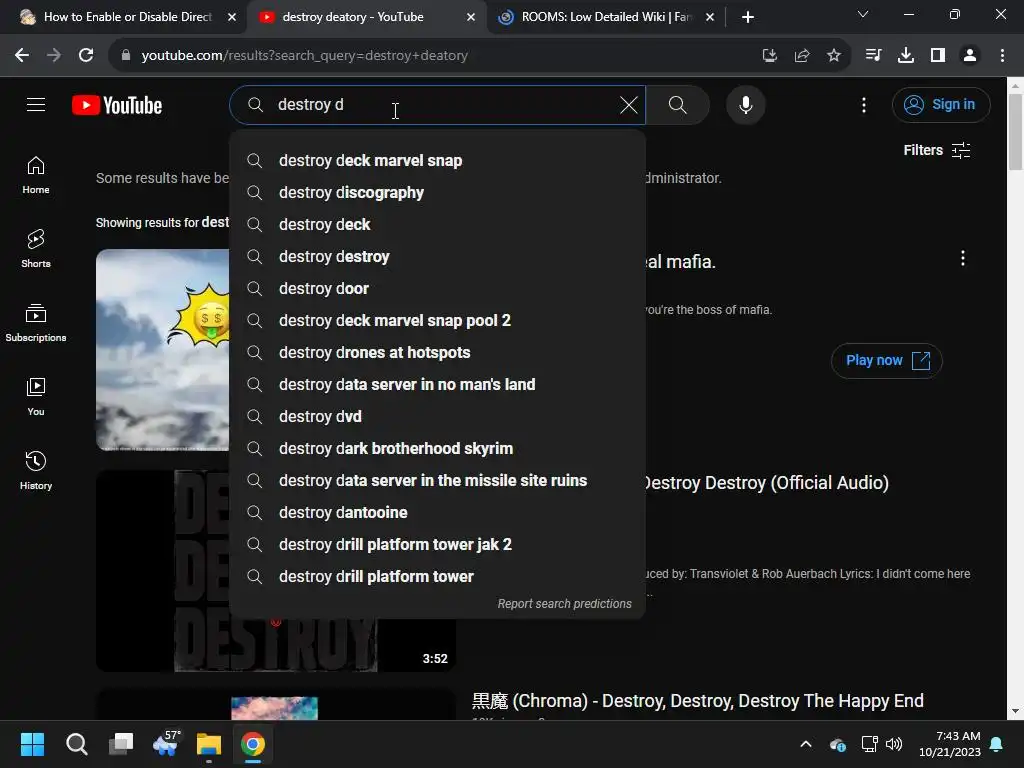
Task: Select suggestion 'destroy deck marvel snap'
Action: 438,161
